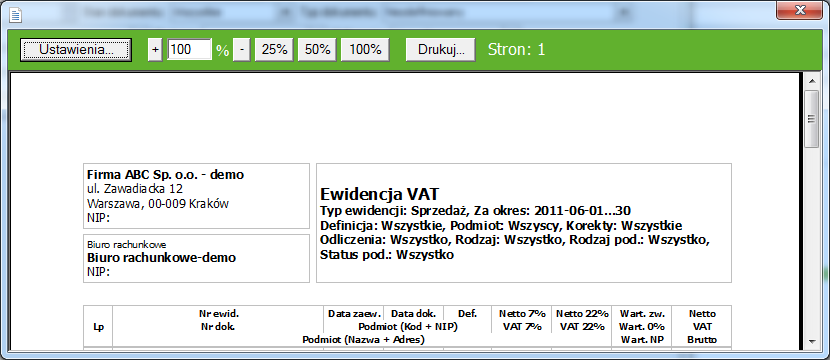The image size is (830, 360).
Task: Click the vertical scrollbar up arrow
Action: tap(811, 81)
